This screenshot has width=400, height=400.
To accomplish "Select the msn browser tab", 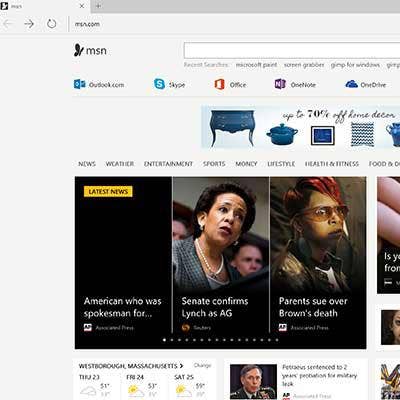I will [45, 6].
